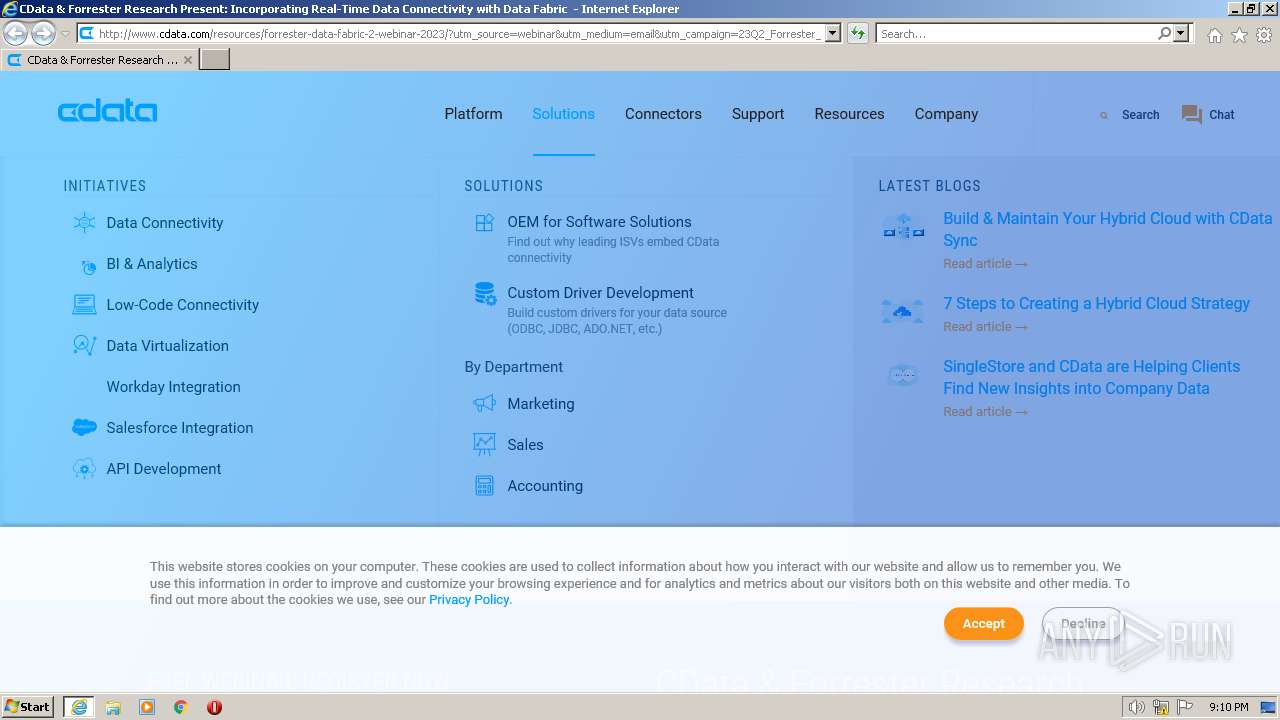The image size is (1280, 720).
Task: Open the Accounting department link
Action: 545,486
